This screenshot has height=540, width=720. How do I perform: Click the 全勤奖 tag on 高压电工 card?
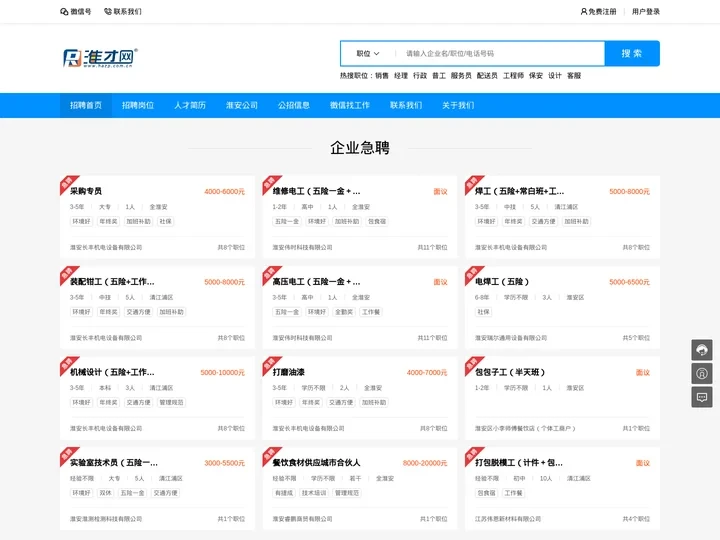(343, 312)
